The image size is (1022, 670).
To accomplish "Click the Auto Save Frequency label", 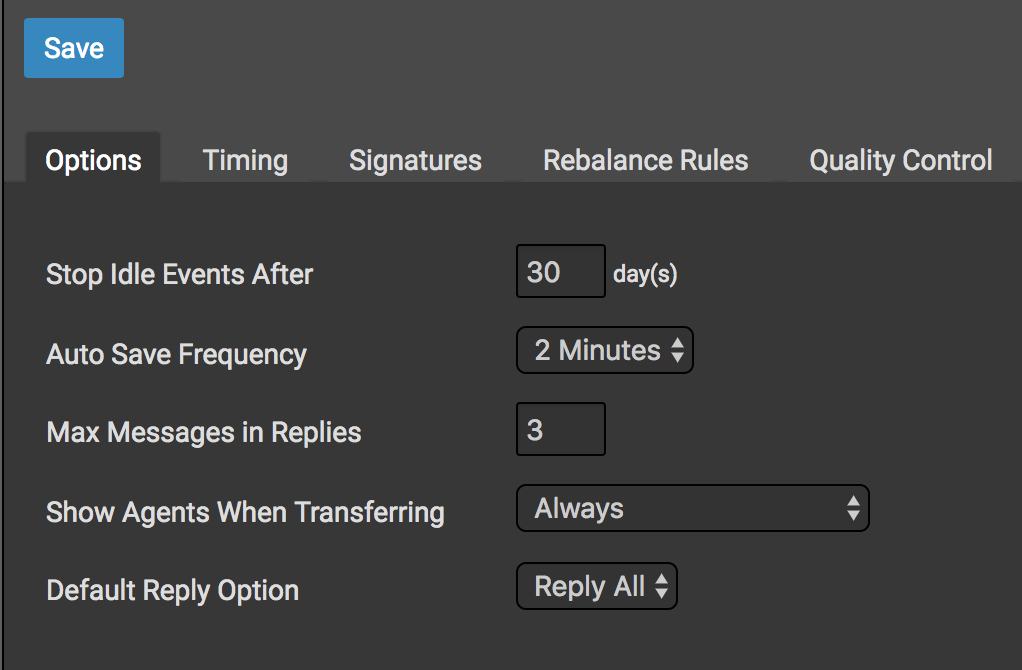I will (176, 354).
